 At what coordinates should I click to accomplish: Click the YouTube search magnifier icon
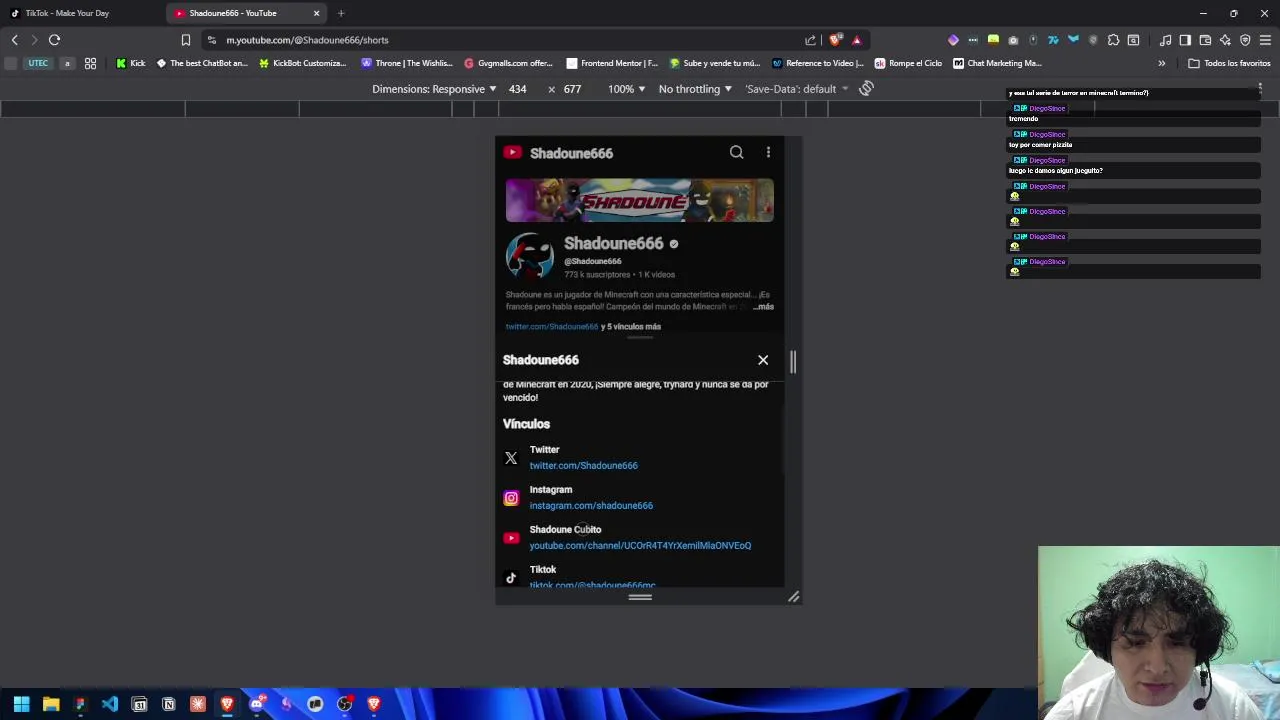click(736, 153)
